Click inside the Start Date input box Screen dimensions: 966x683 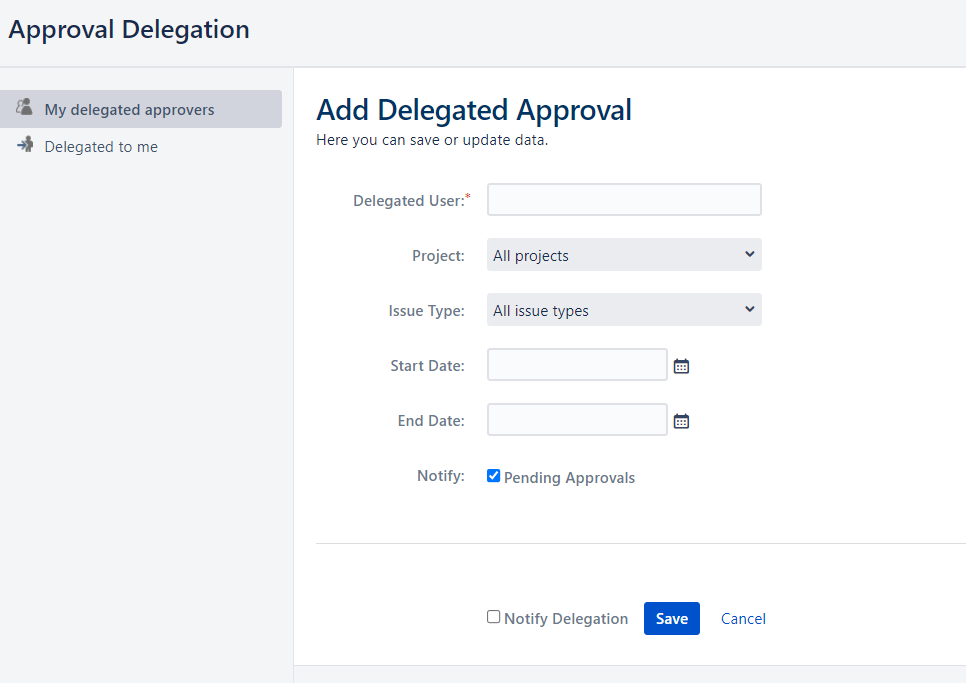point(577,365)
